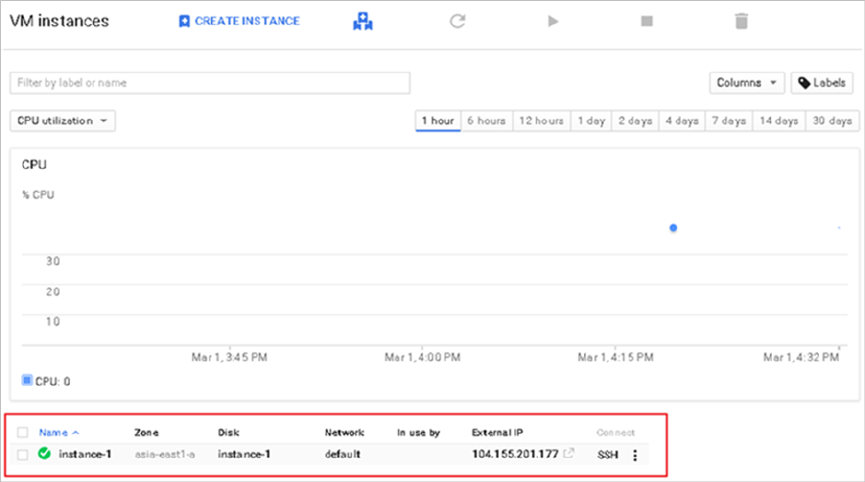Click the green status icon of instance-1

pyautogui.click(x=44, y=454)
